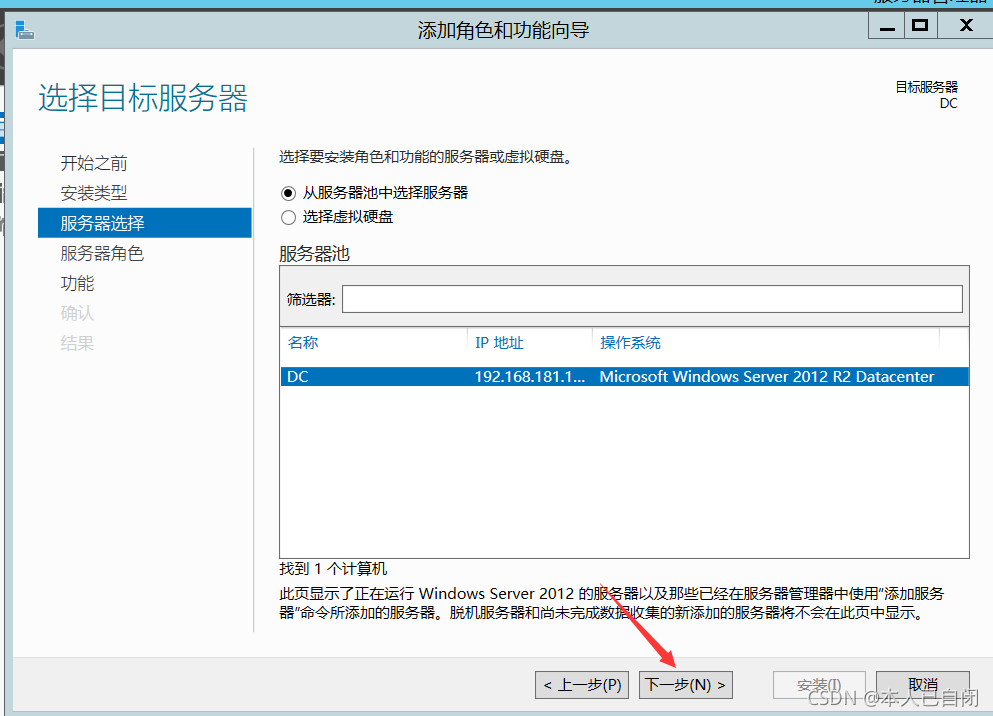
Task: Close the 添加角色和功能向导 window
Action: 966,26
